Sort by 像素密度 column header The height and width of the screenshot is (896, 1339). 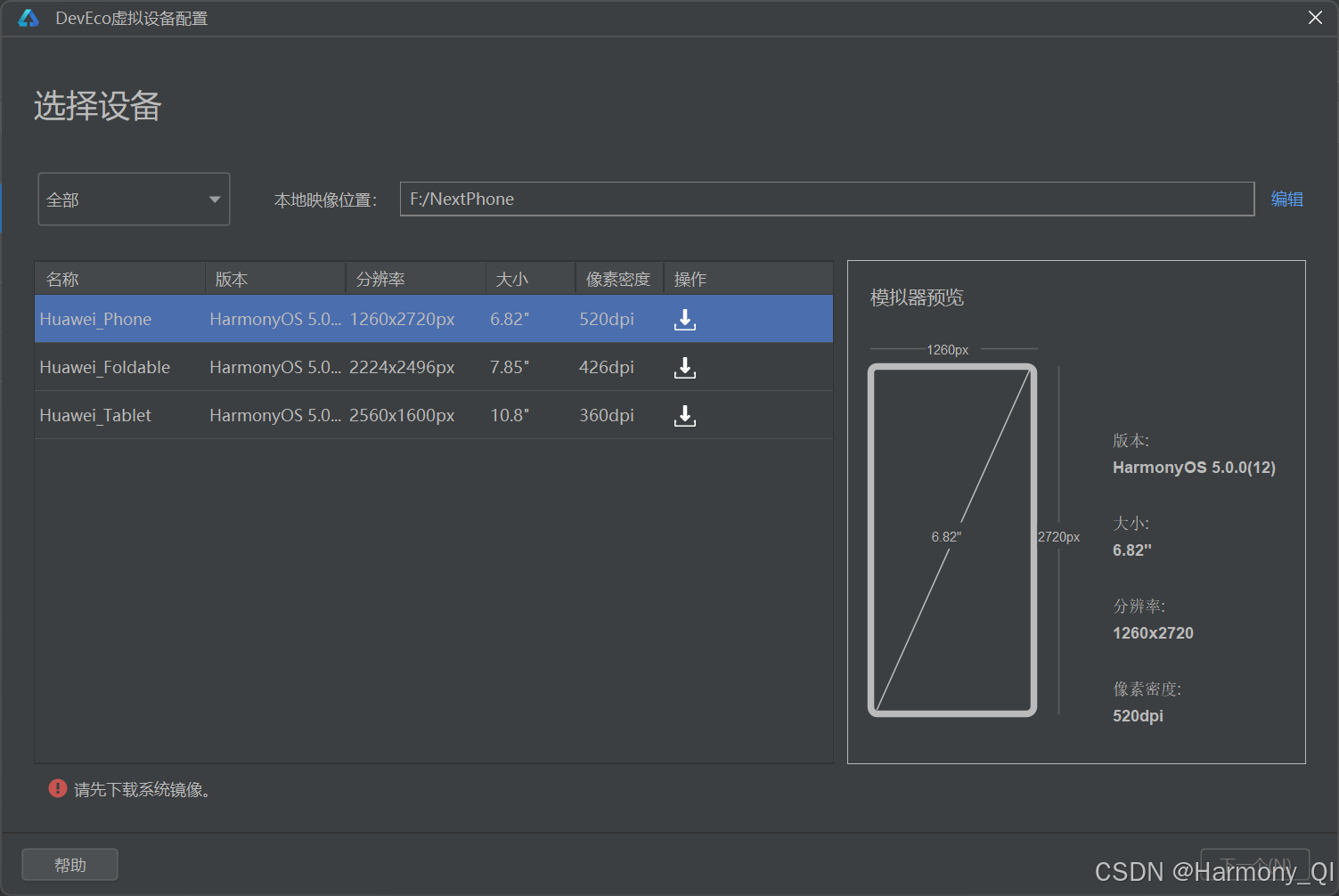point(619,279)
